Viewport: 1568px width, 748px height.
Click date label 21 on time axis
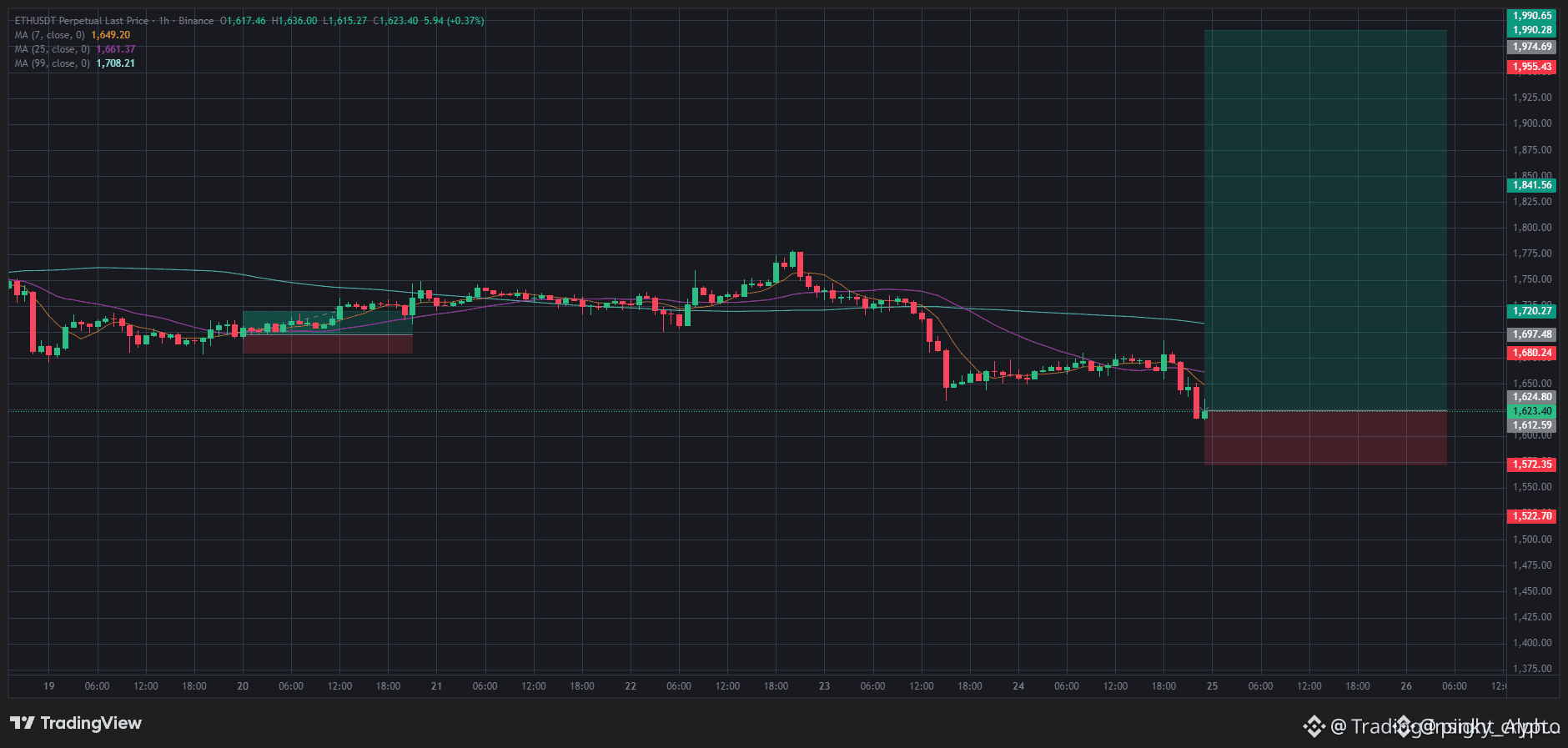coord(436,686)
